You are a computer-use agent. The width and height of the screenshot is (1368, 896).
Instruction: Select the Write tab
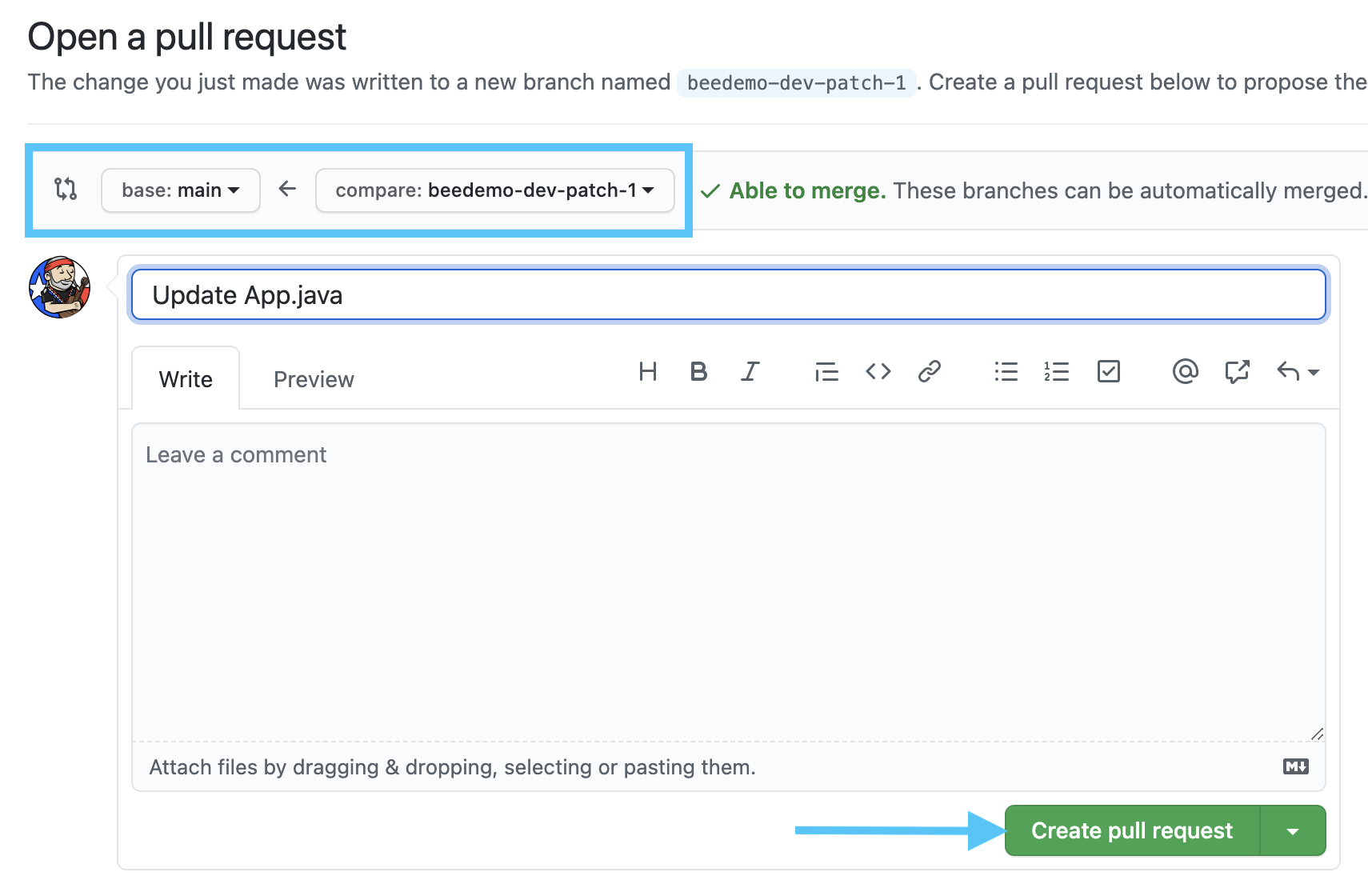click(x=185, y=378)
